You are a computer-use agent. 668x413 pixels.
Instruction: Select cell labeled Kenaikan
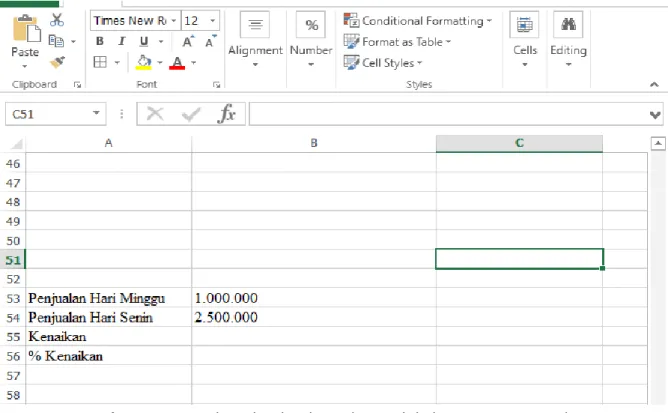(x=109, y=337)
